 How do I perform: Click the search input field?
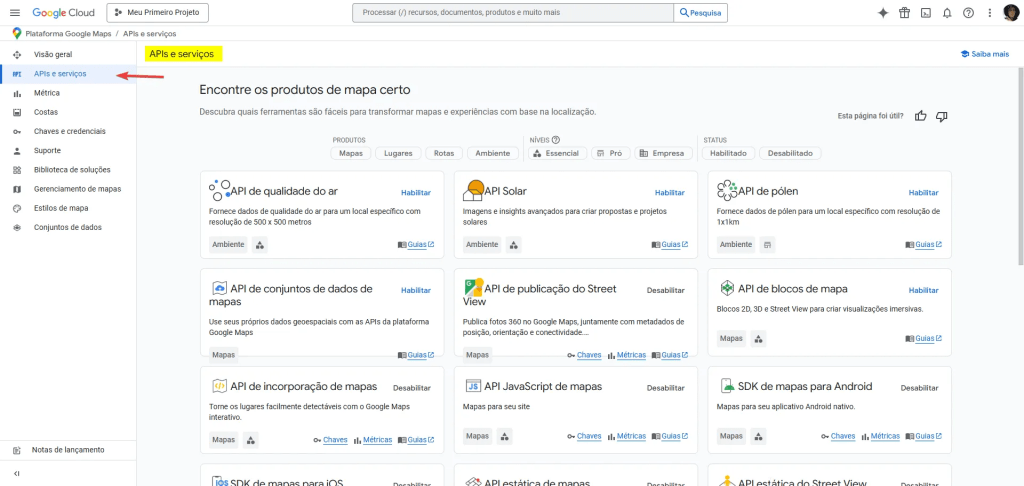[x=512, y=13]
